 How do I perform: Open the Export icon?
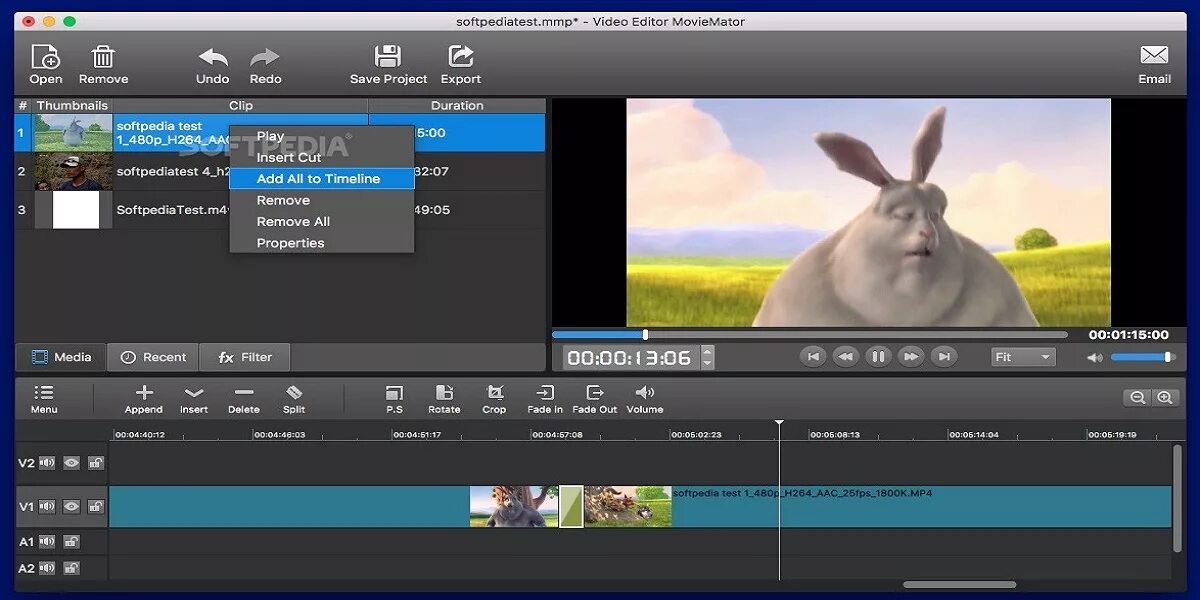tap(461, 57)
